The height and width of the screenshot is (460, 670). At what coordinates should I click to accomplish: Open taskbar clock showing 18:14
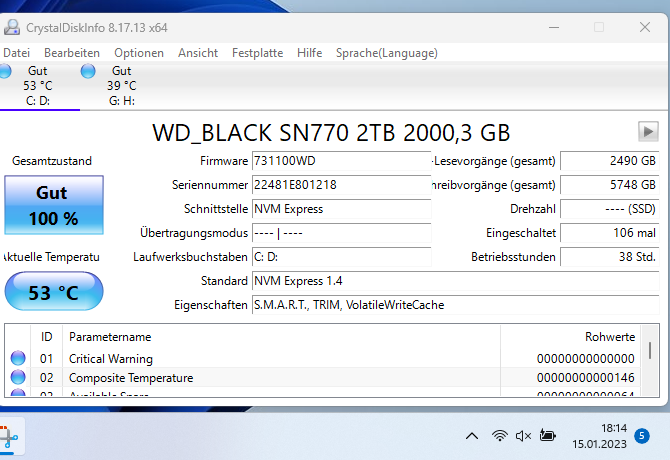coord(599,436)
